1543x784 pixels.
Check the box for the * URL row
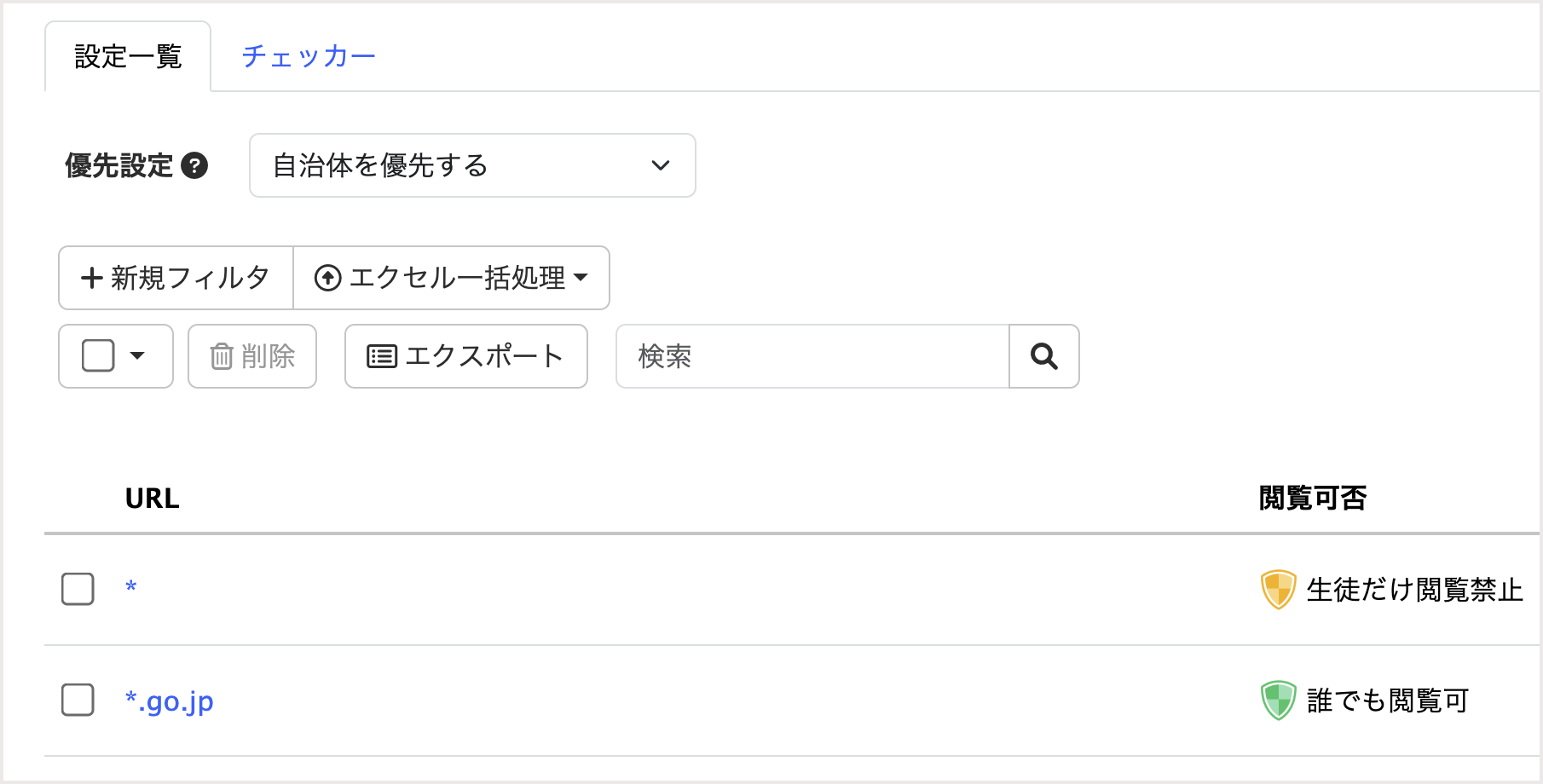[x=78, y=589]
